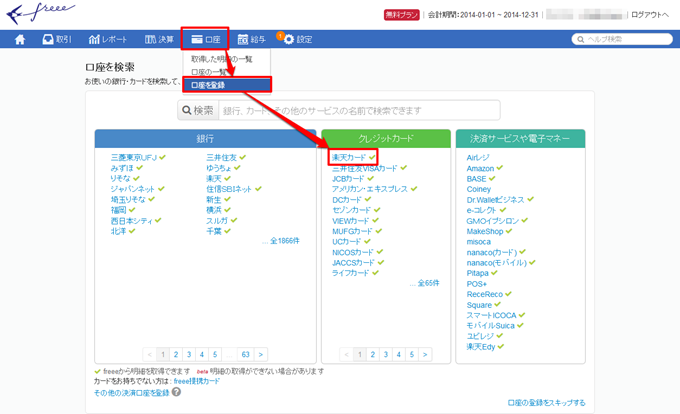This screenshot has width=680, height=414.
Task: Select NICOSカード
Action: click(353, 252)
